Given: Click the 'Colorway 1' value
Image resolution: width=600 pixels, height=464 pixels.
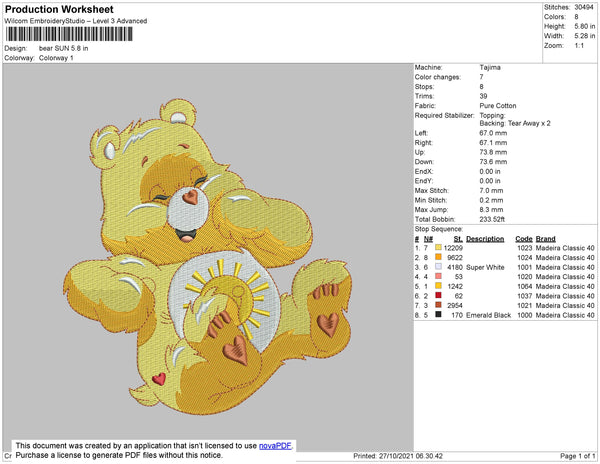Looking at the screenshot, I should click(56, 58).
